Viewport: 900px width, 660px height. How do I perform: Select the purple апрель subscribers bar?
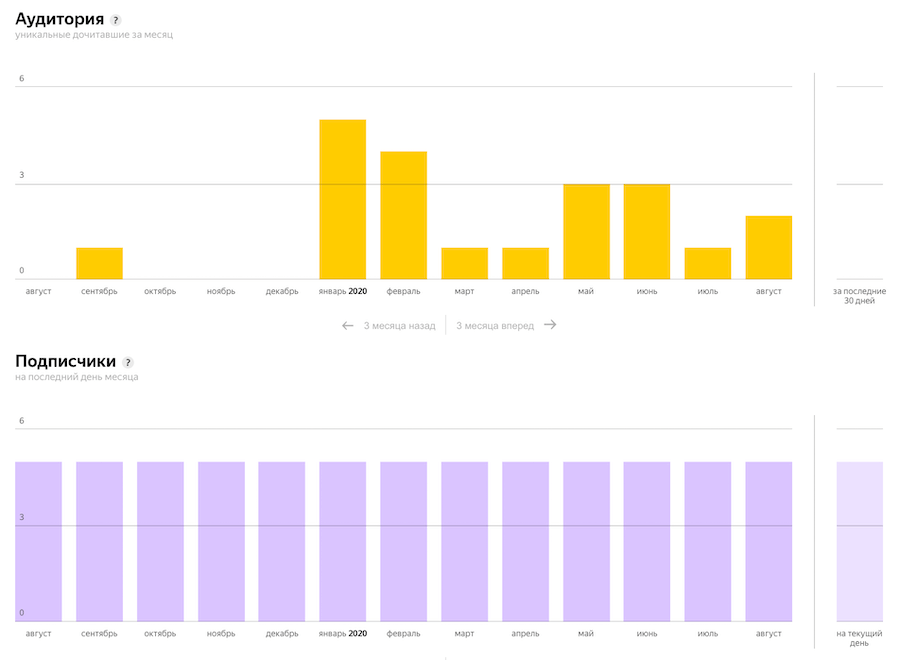pos(525,541)
